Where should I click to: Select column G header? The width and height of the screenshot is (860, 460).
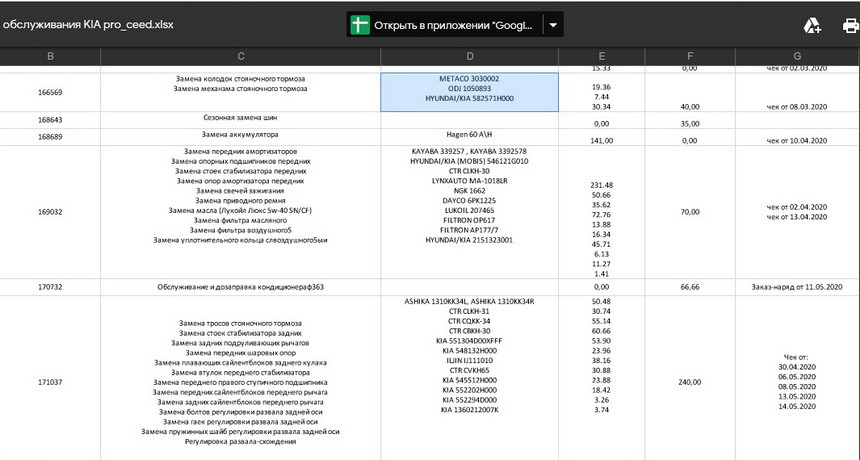coord(797,56)
